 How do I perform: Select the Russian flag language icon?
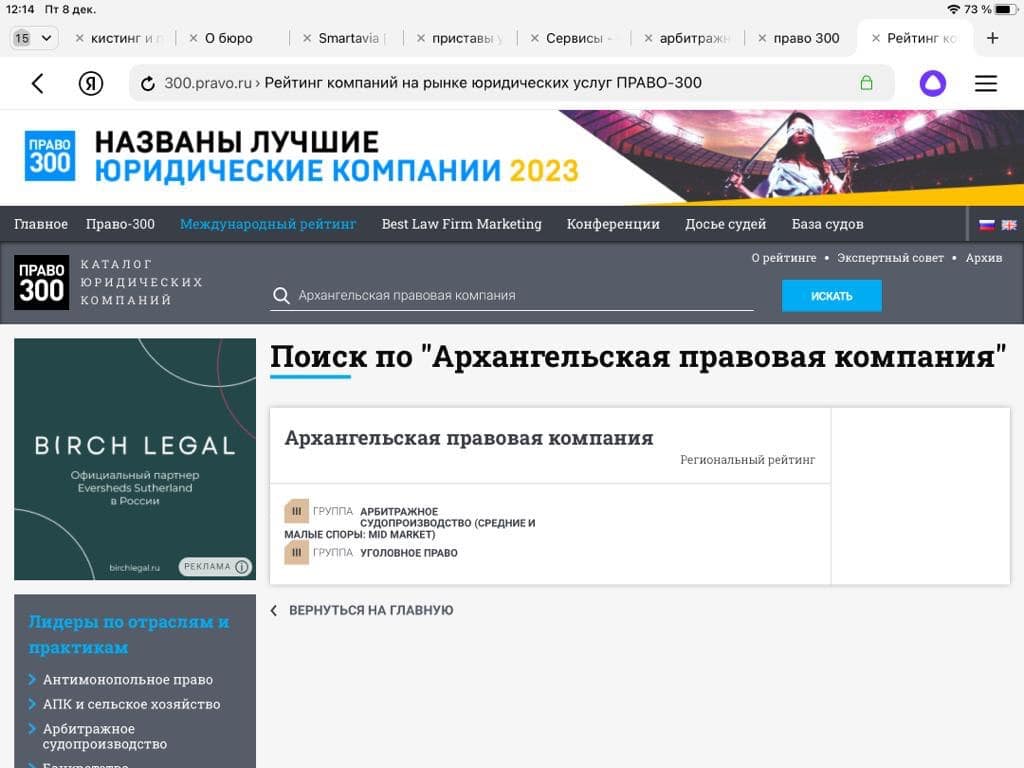(986, 225)
